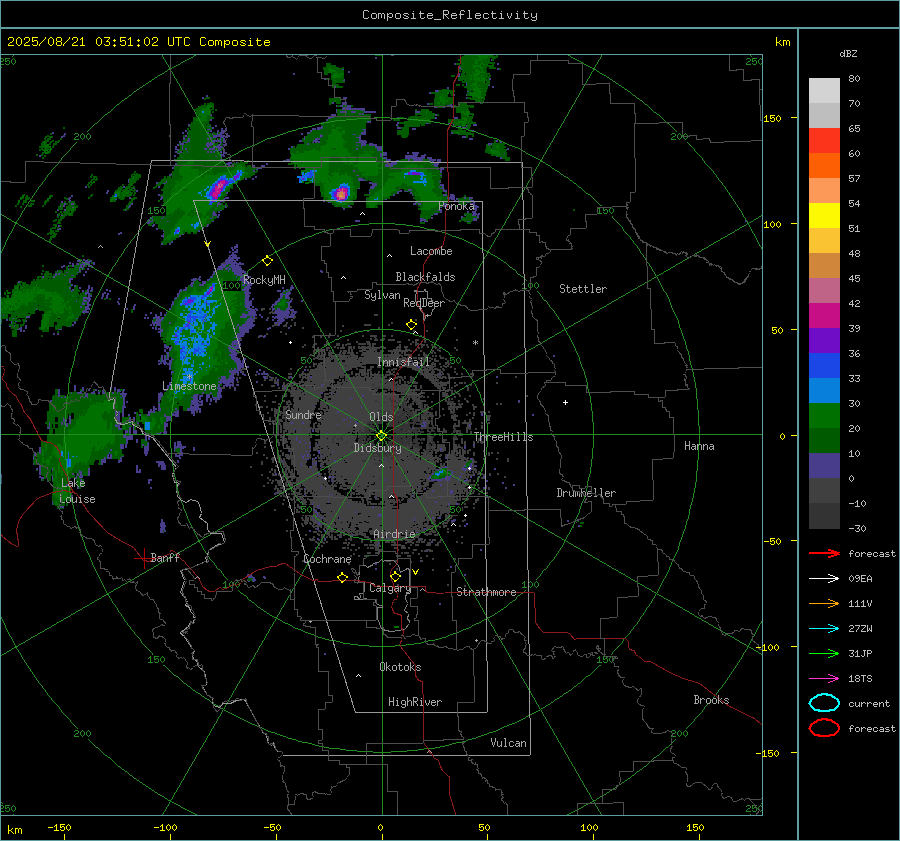This screenshot has height=841, width=900.
Task: Click the RedDeer city label
Action: [x=424, y=303]
